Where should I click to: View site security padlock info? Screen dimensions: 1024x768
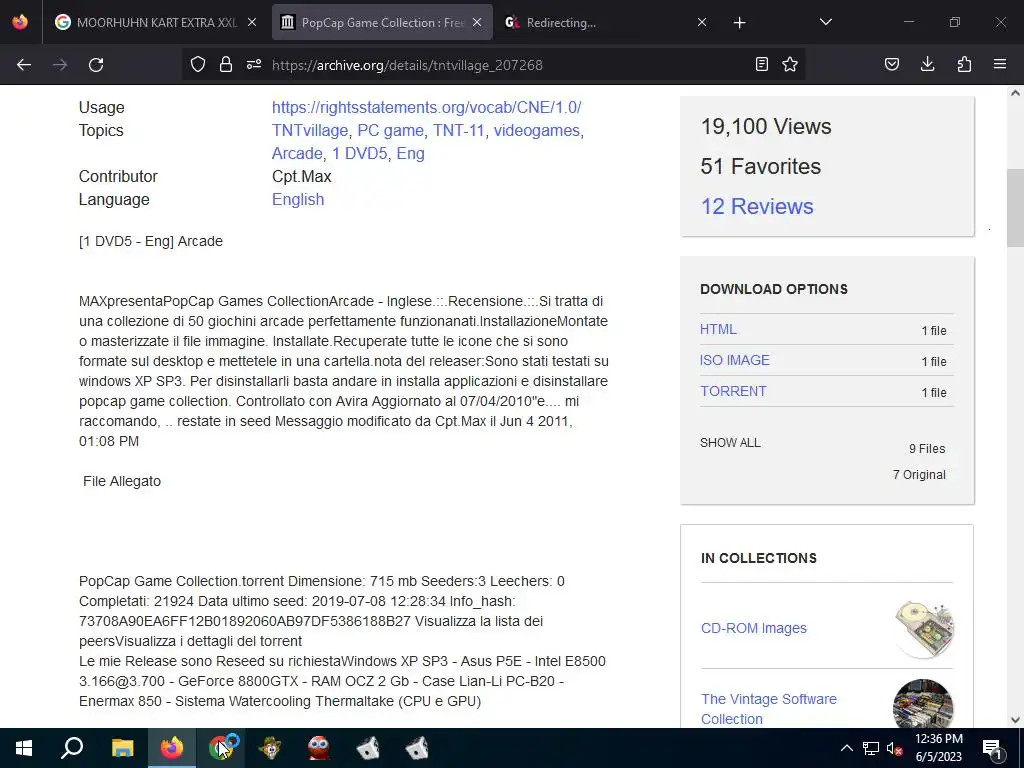coord(226,64)
